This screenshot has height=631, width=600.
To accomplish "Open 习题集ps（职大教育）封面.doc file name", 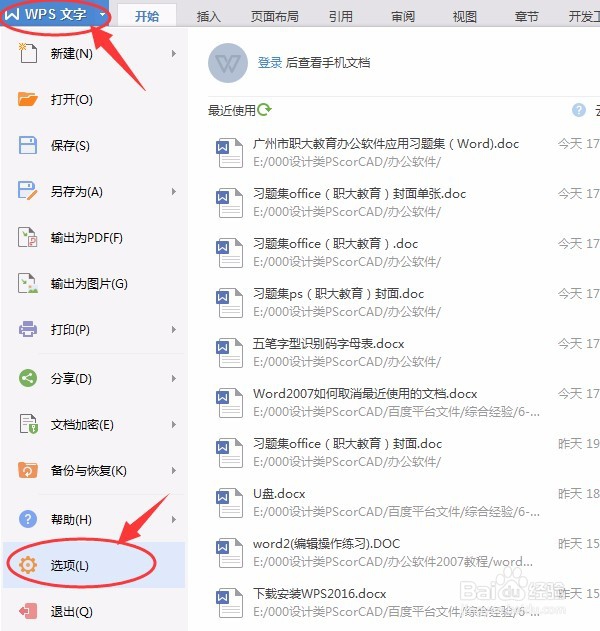I will pos(338,293).
